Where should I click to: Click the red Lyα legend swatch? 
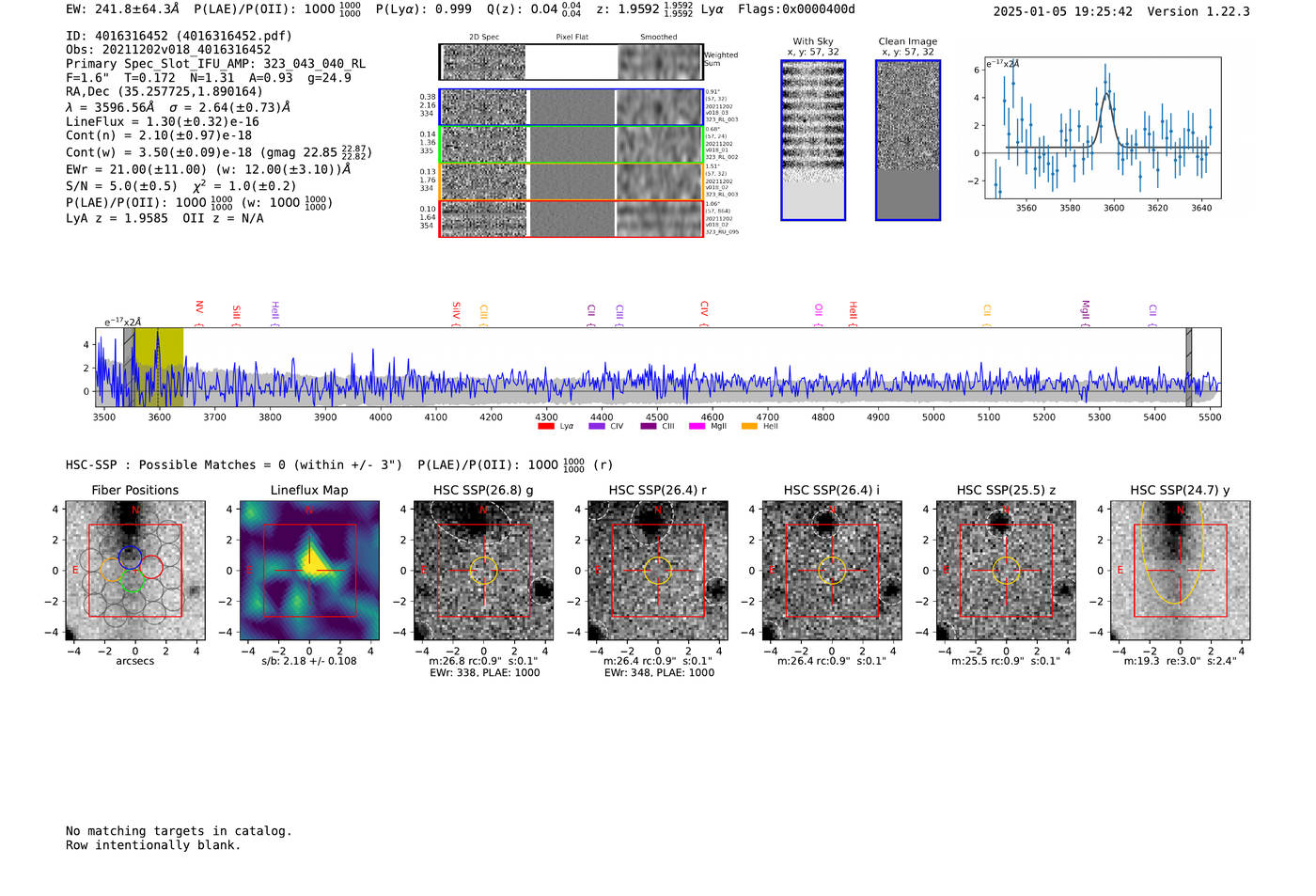(x=546, y=426)
